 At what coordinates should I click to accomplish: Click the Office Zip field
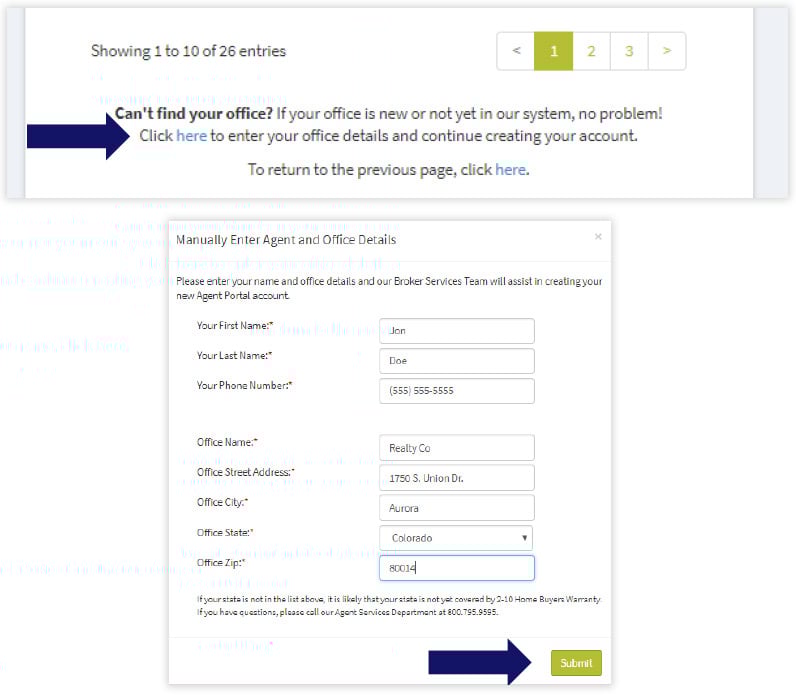pyautogui.click(x=456, y=568)
